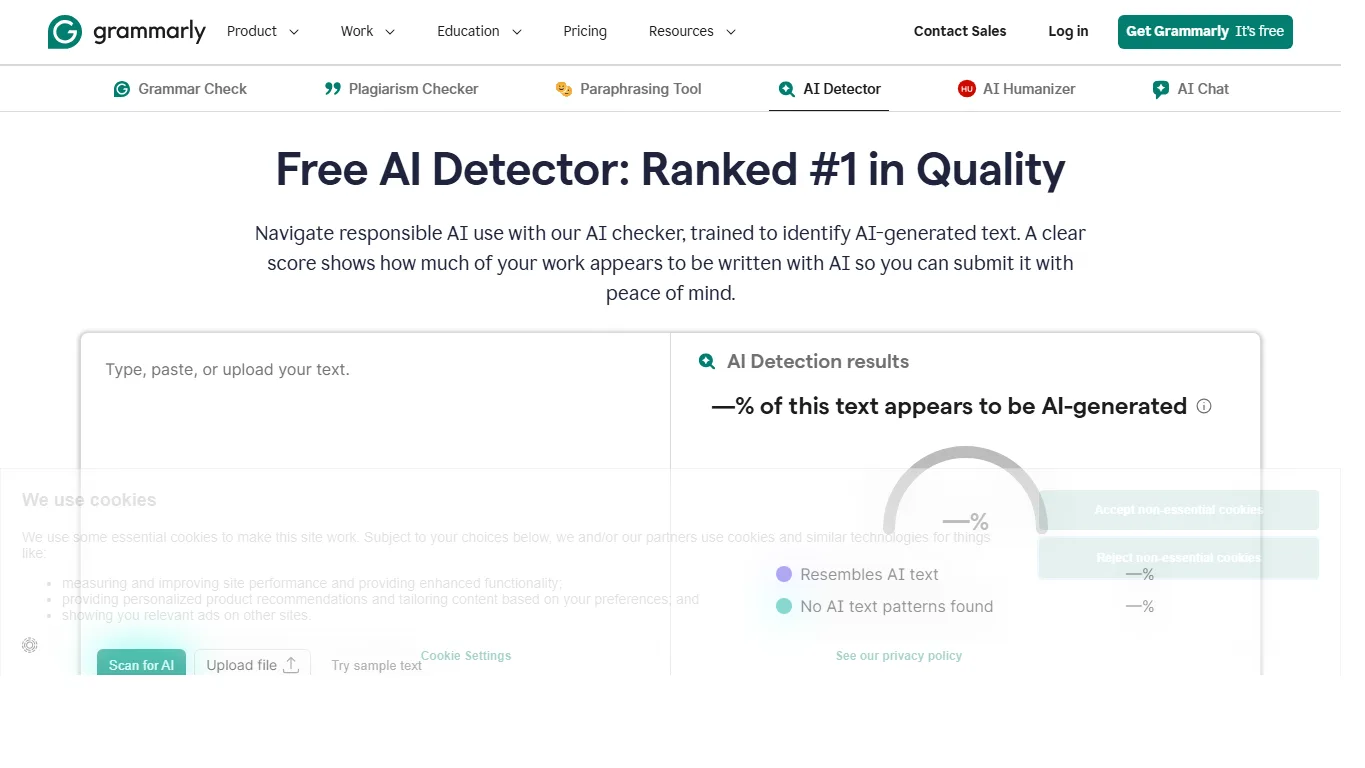Switch to Grammar Check tab

[180, 89]
